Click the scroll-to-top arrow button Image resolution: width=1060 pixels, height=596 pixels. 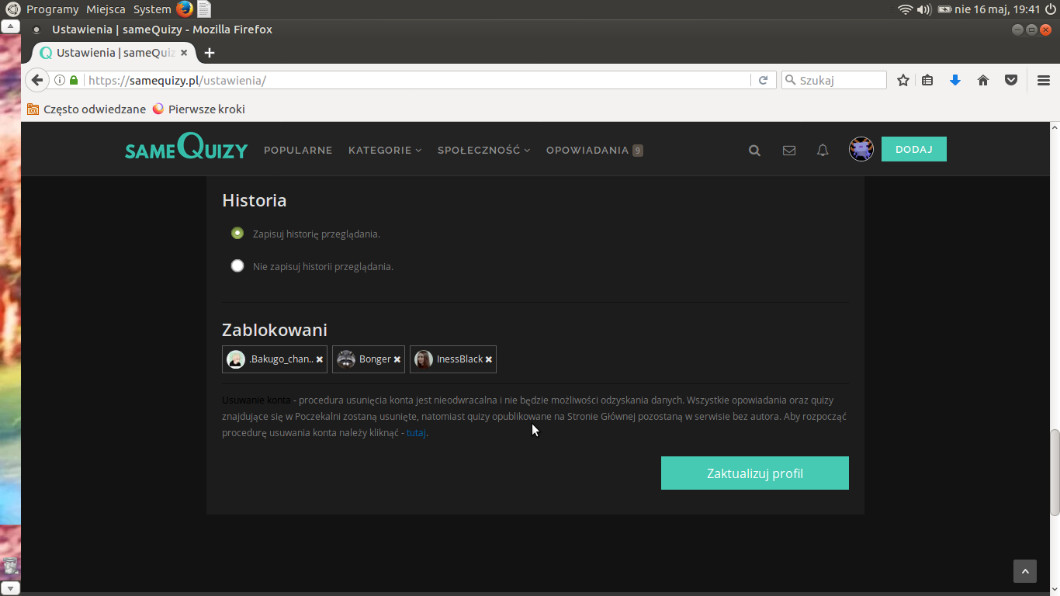pos(1025,570)
